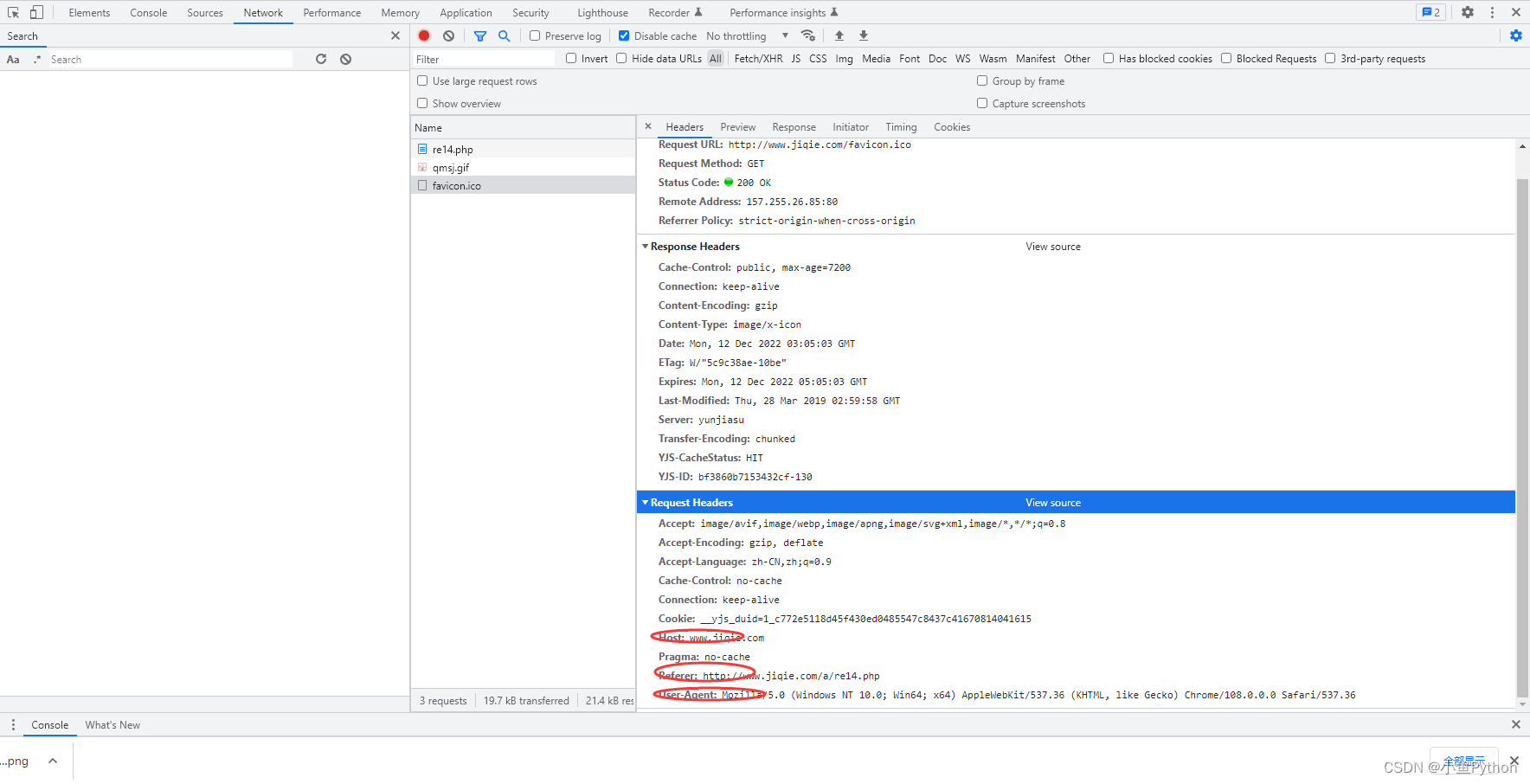Close the bottom console drawer
Screen dimensions: 1530x784
pyautogui.click(x=1516, y=724)
